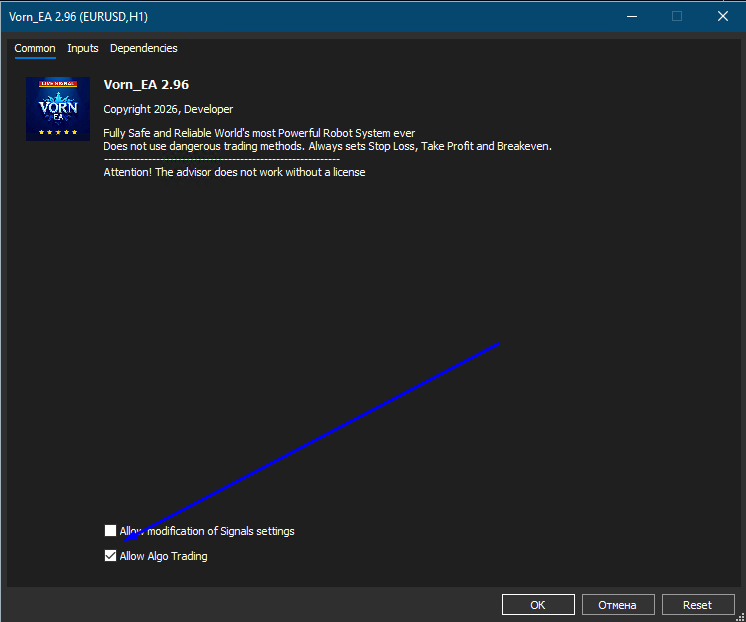This screenshot has height=622, width=746.
Task: Click the 'Allow Algo Trading' label text
Action: (x=163, y=556)
